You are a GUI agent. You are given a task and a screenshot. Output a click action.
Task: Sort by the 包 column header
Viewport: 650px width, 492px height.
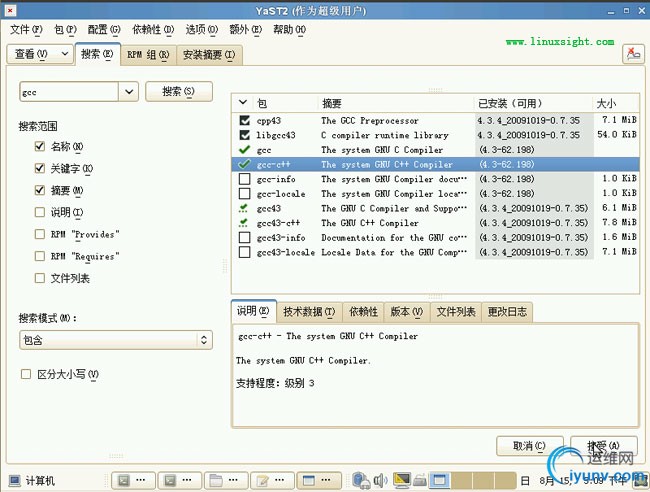tap(285, 103)
